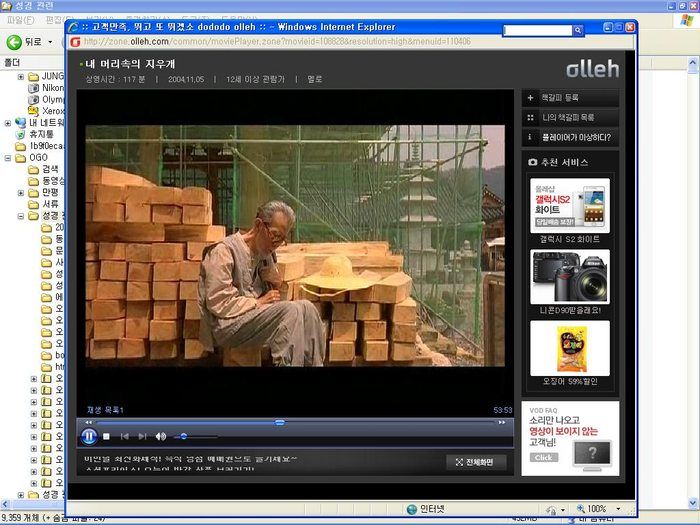Select the Olymp item in folder tree
Screen dimensions: 700x525
pyautogui.click(x=46, y=100)
